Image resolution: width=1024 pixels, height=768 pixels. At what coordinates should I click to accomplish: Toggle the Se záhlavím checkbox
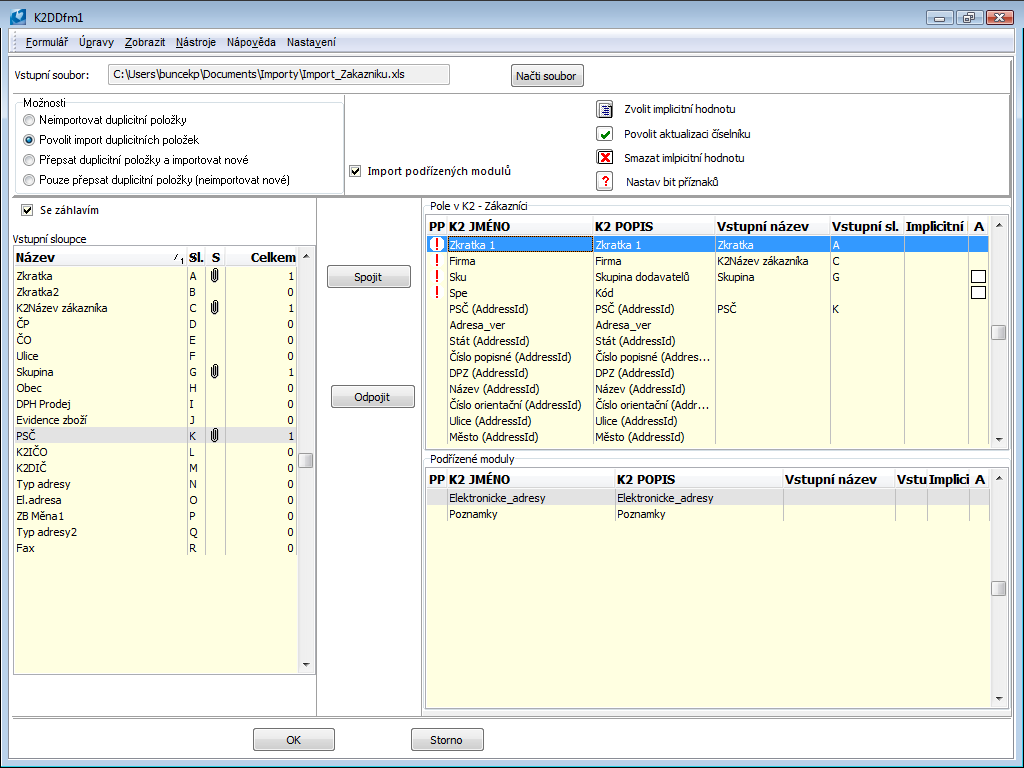pyautogui.click(x=27, y=210)
